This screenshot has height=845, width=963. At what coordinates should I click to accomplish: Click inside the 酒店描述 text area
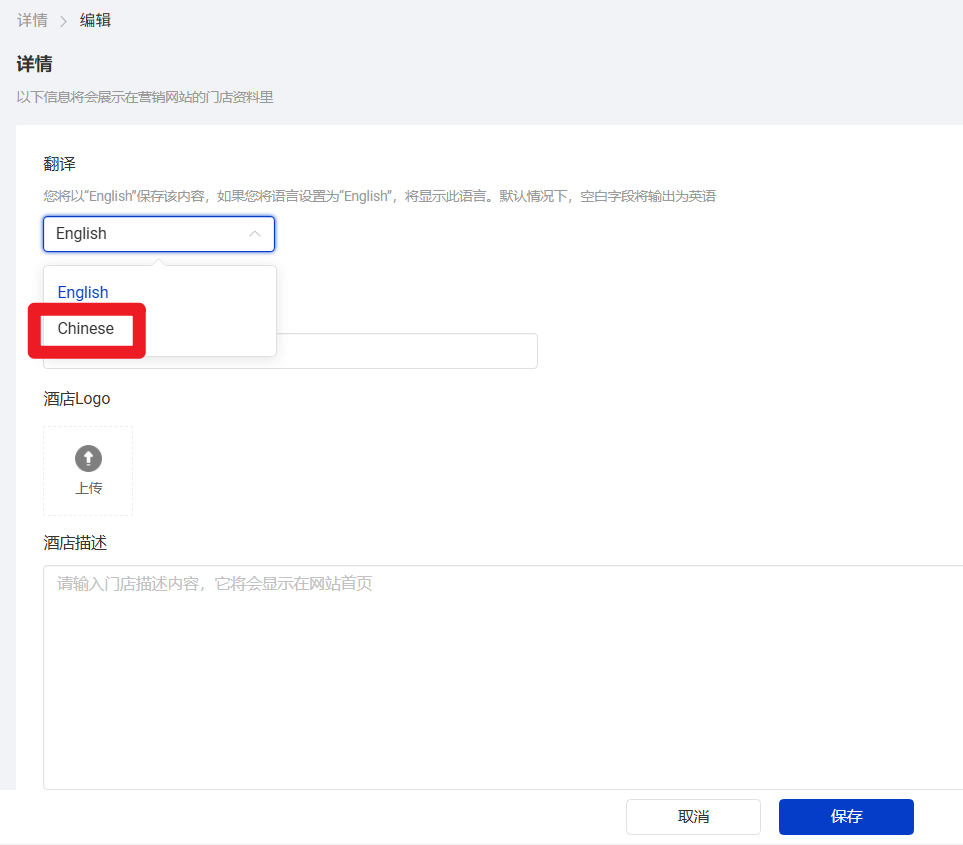coord(500,680)
